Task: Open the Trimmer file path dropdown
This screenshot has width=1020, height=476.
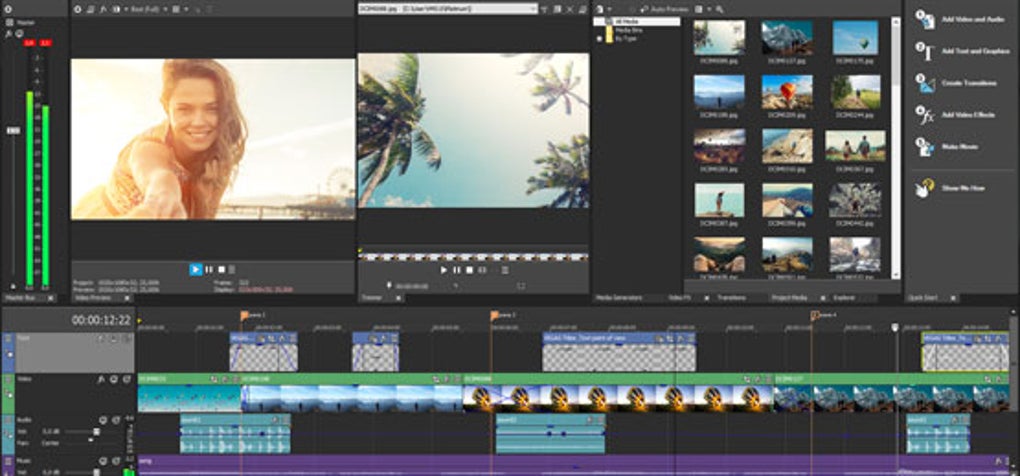Action: click(533, 8)
